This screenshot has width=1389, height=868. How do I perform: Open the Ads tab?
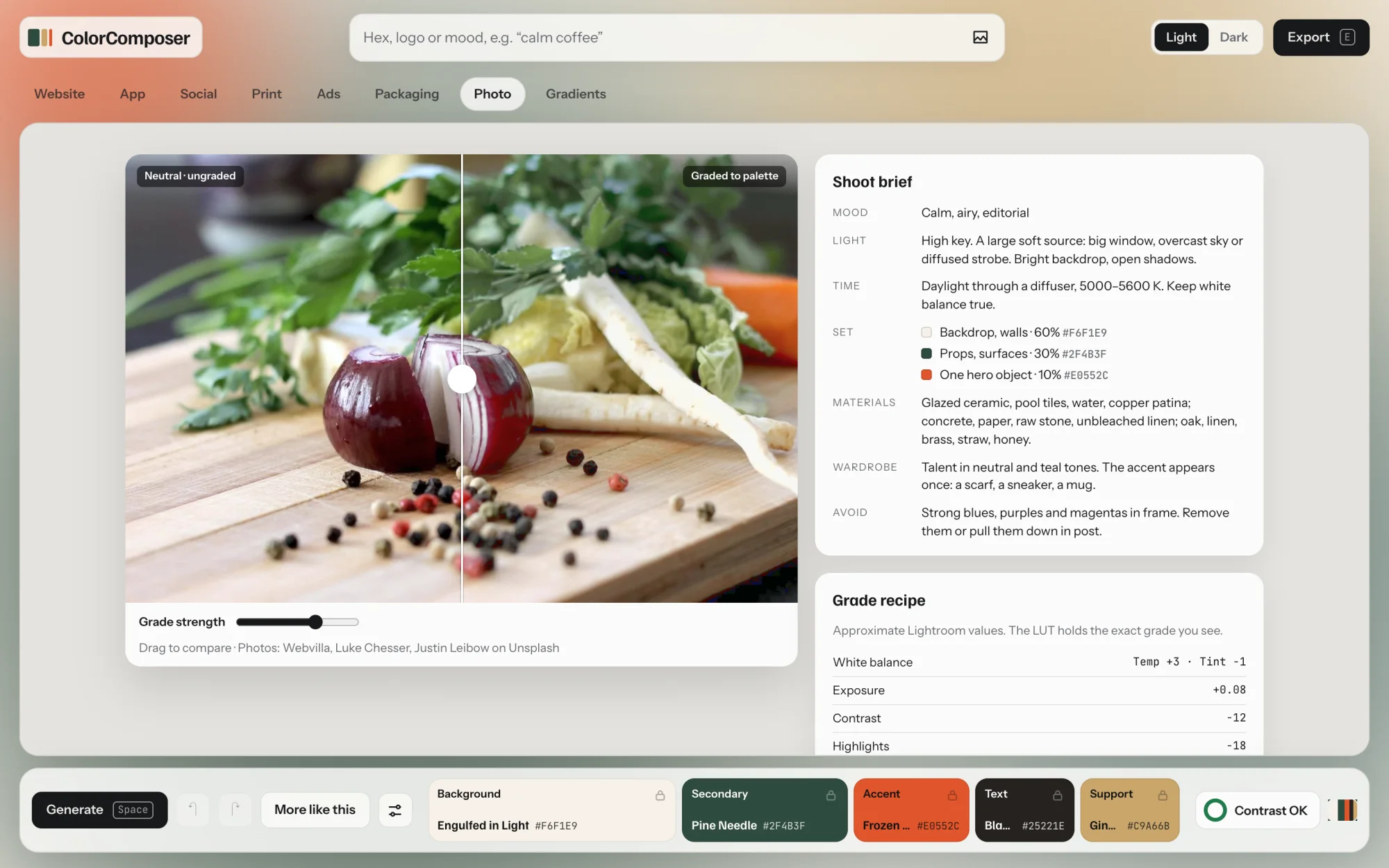click(328, 94)
